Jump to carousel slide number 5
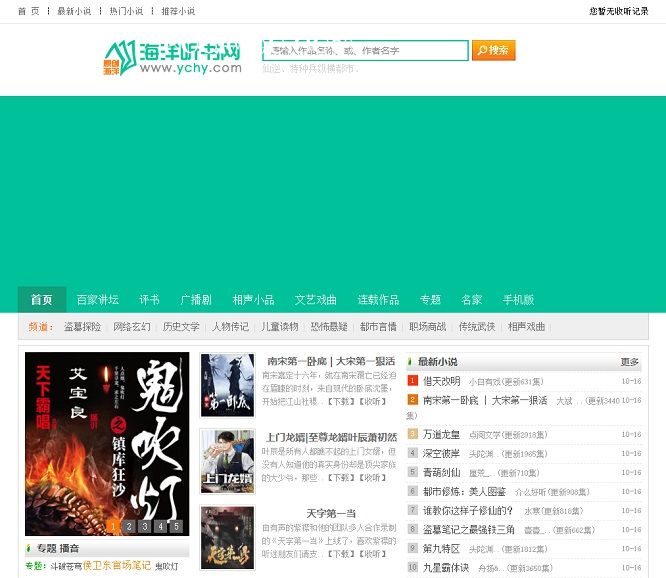 point(176,526)
